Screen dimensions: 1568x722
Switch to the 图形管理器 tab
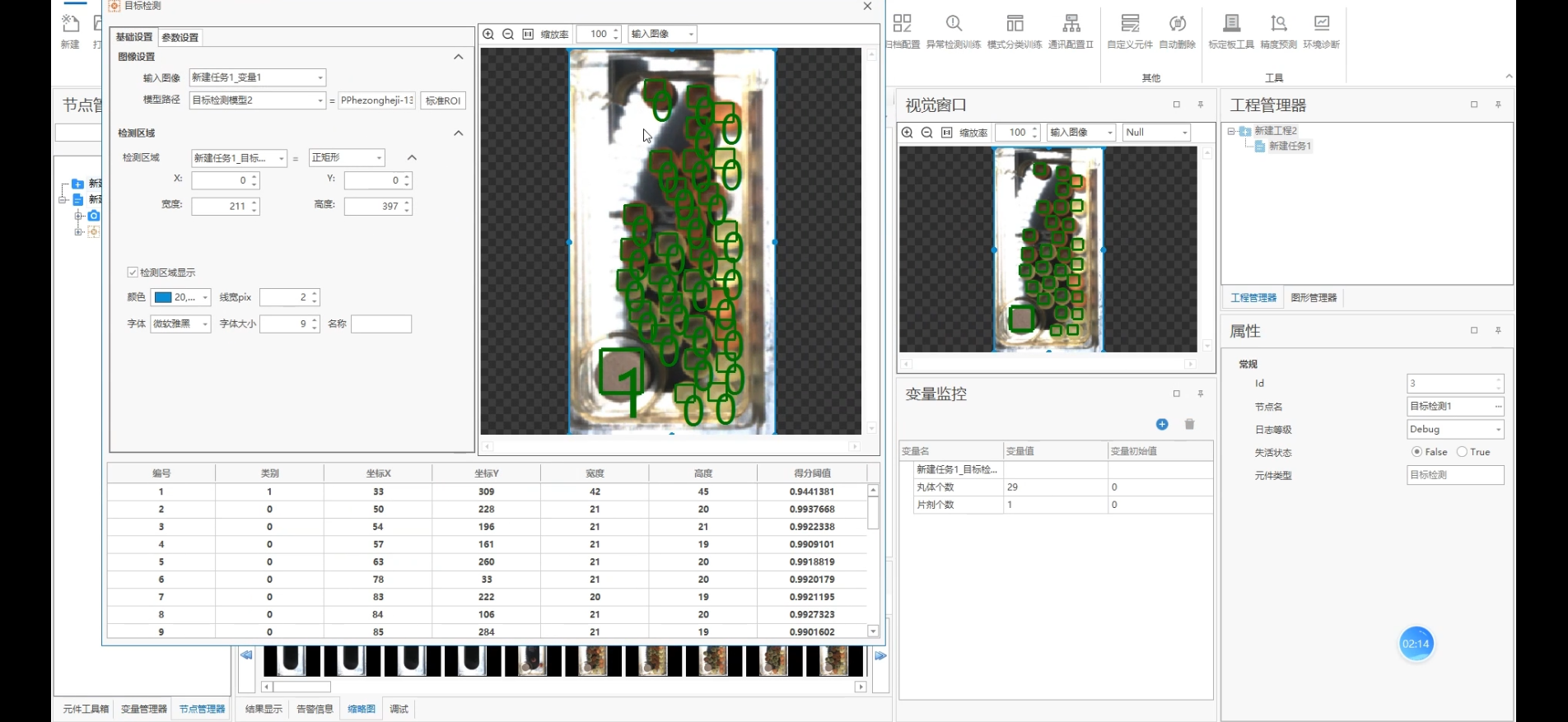coord(1314,298)
